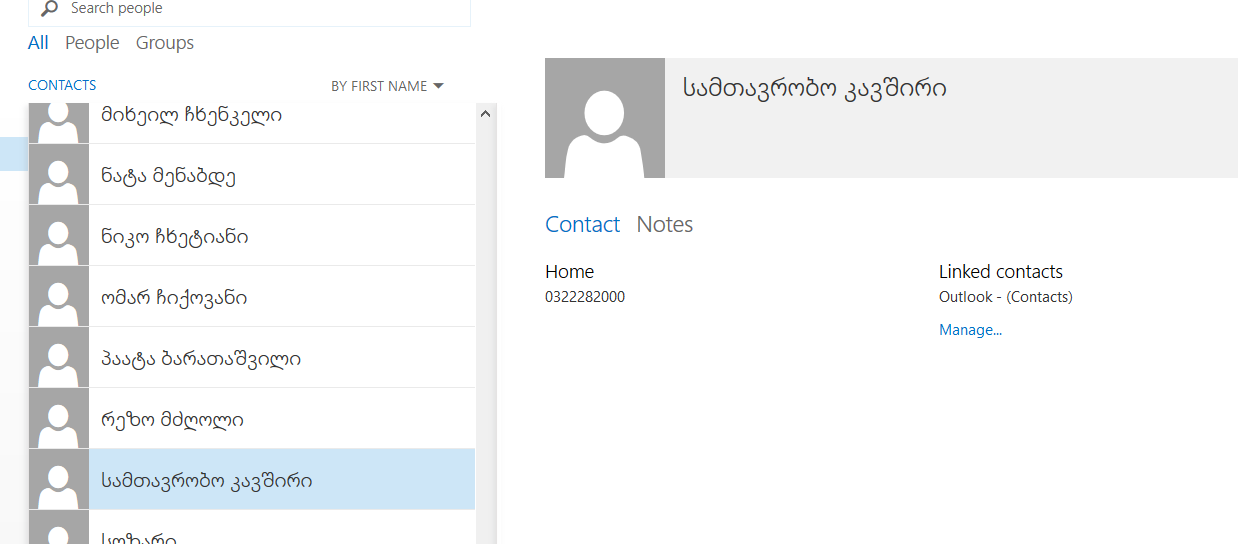The width and height of the screenshot is (1238, 544).
Task: Click in the Search people field
Action: tap(260, 9)
